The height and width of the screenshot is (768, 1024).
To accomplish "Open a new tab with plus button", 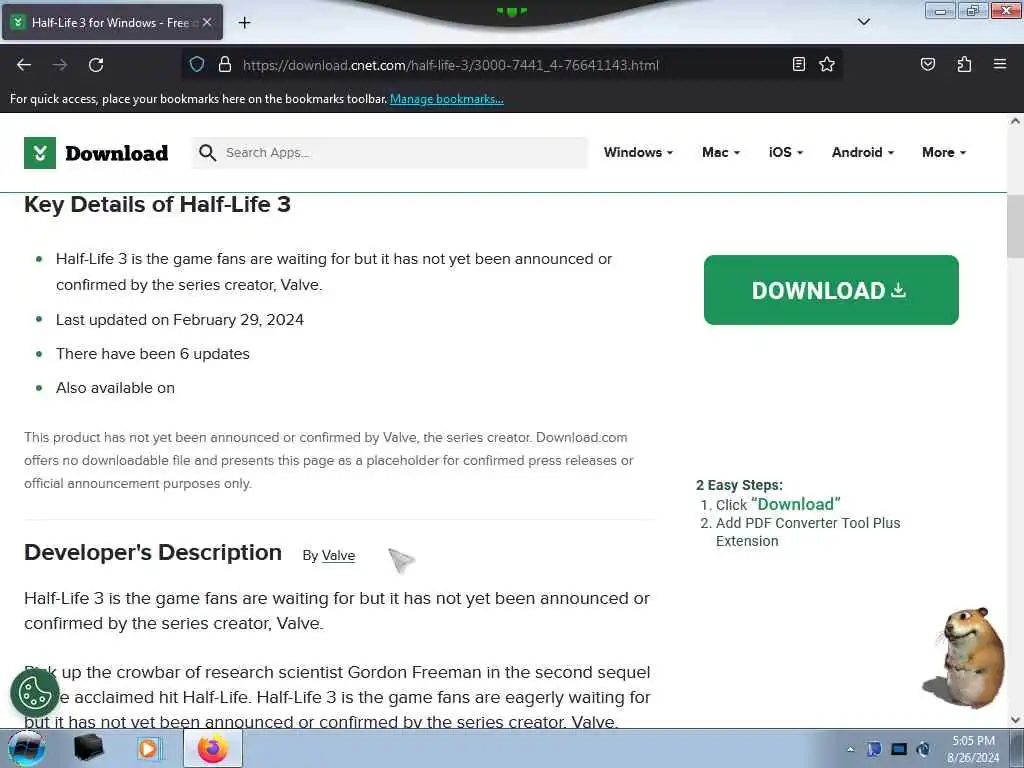I will point(244,23).
